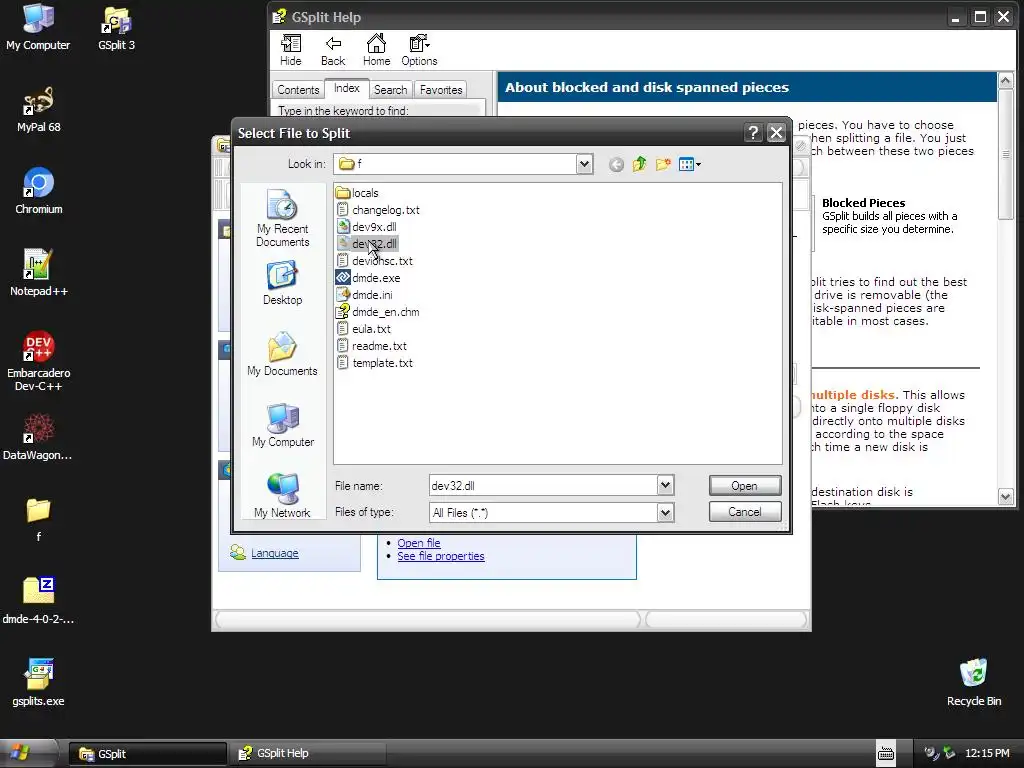Image resolution: width=1024 pixels, height=768 pixels.
Task: Select the locals folder in file list
Action: tap(357, 193)
